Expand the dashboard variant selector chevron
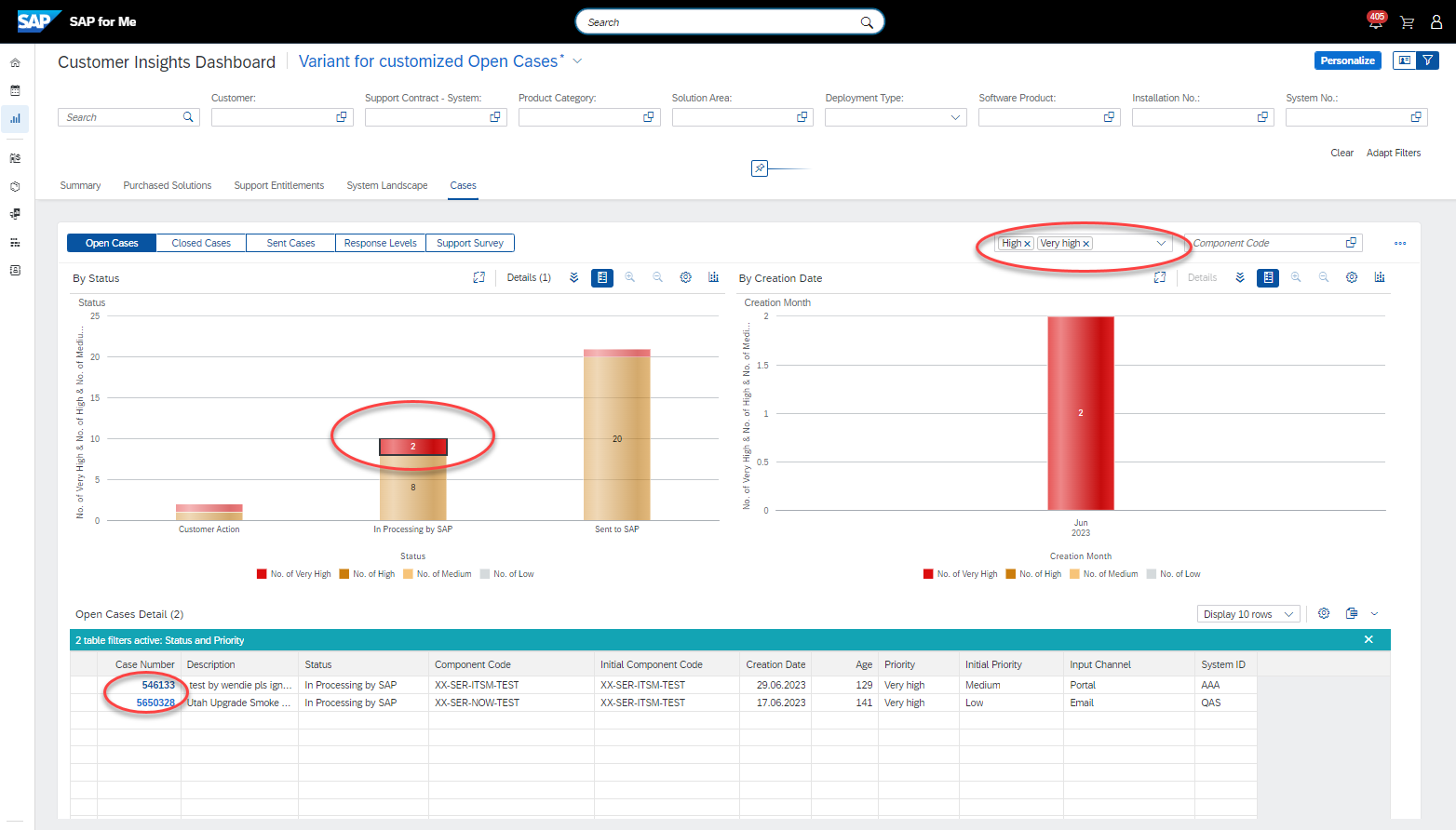The width and height of the screenshot is (1456, 830). (577, 61)
